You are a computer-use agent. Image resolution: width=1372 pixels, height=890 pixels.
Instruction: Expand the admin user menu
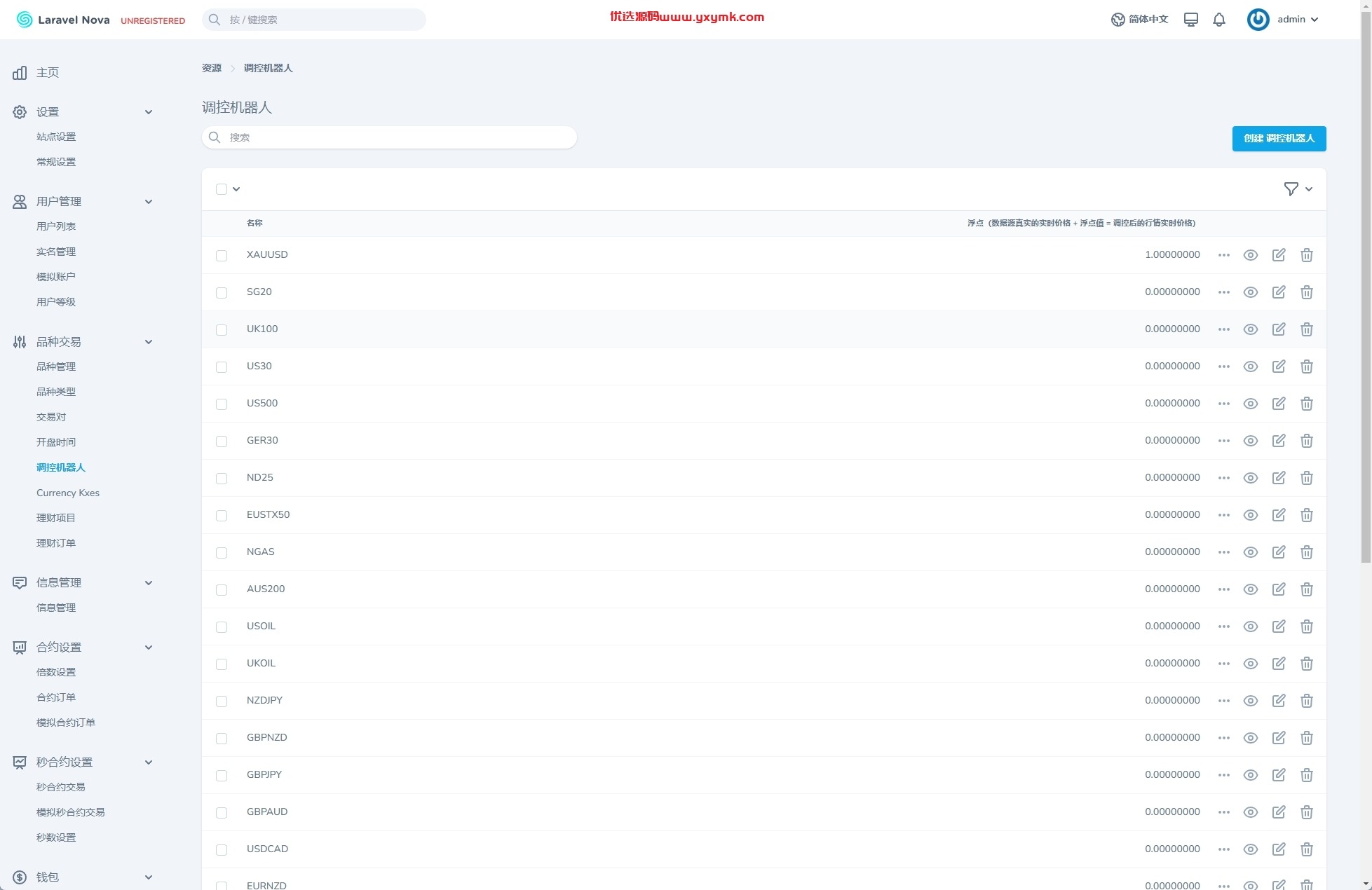click(x=1283, y=20)
